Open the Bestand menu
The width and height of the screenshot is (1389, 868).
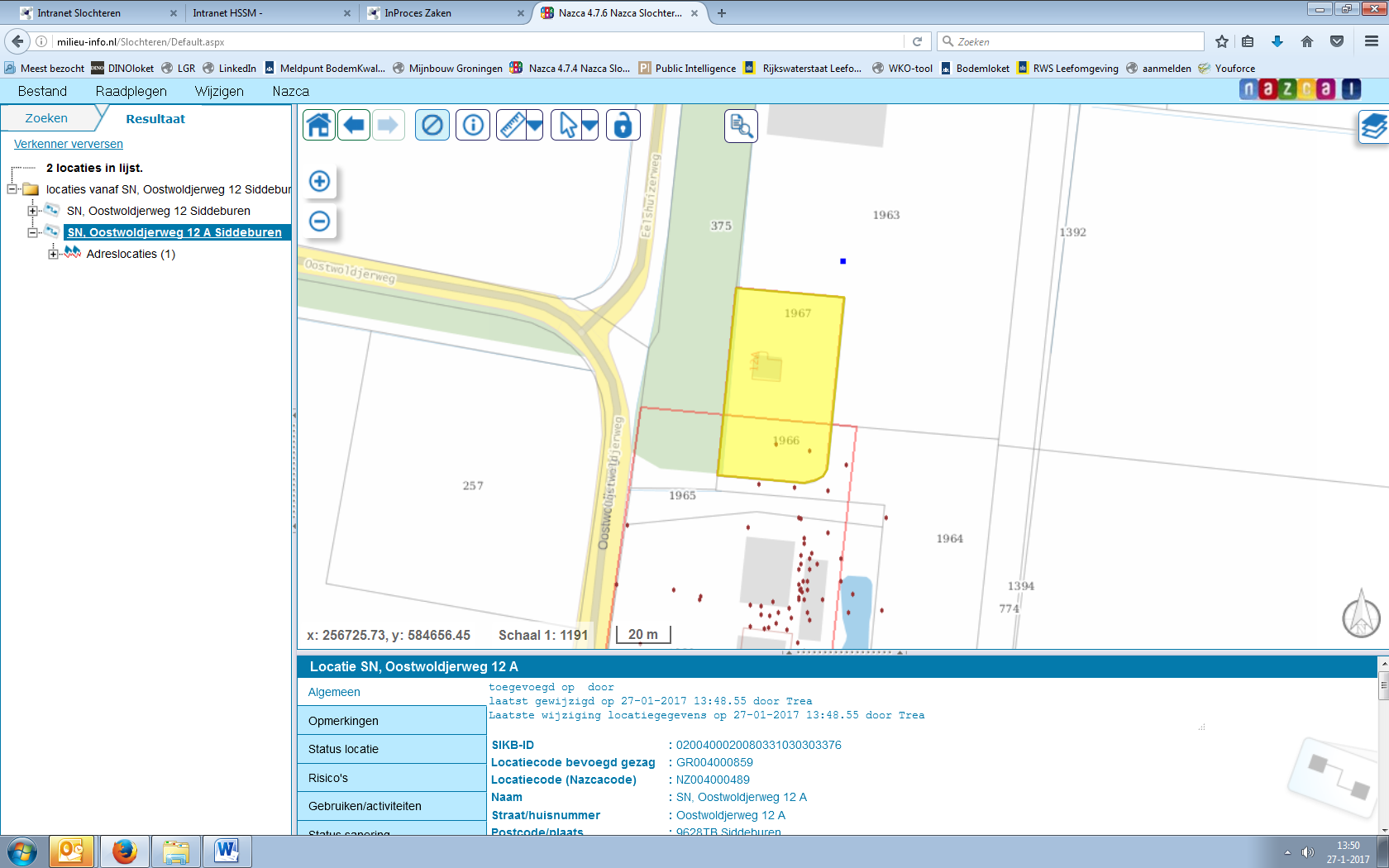click(42, 91)
